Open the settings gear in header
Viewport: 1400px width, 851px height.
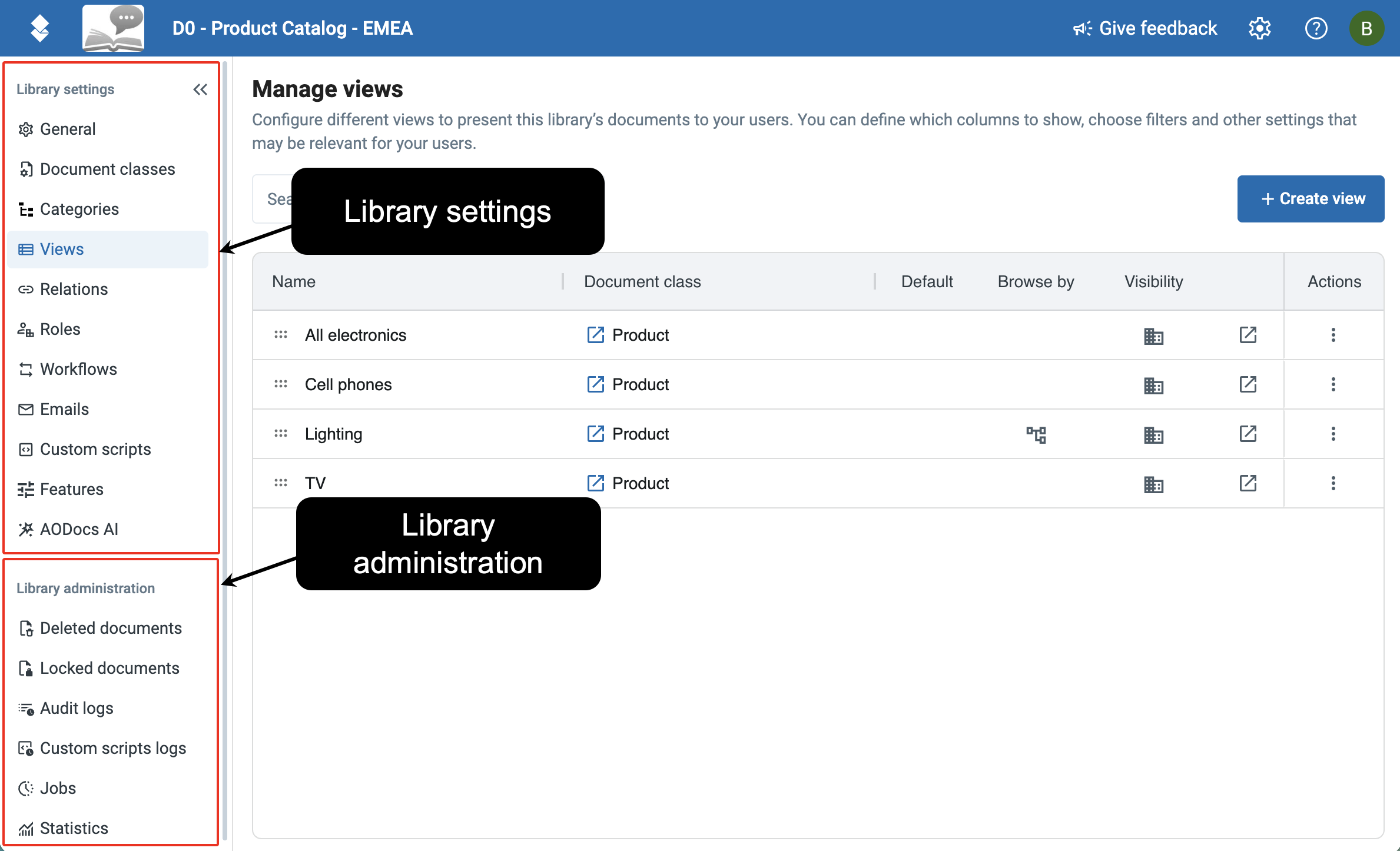coord(1259,28)
